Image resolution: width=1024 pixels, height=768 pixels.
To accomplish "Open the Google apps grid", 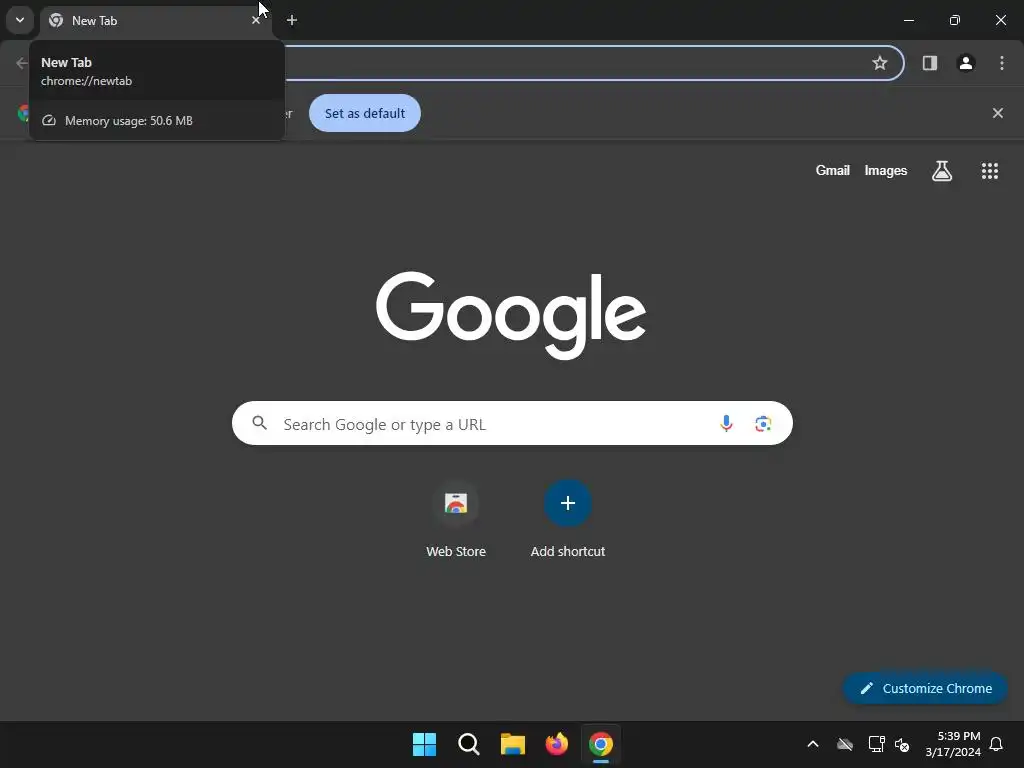I will [990, 171].
